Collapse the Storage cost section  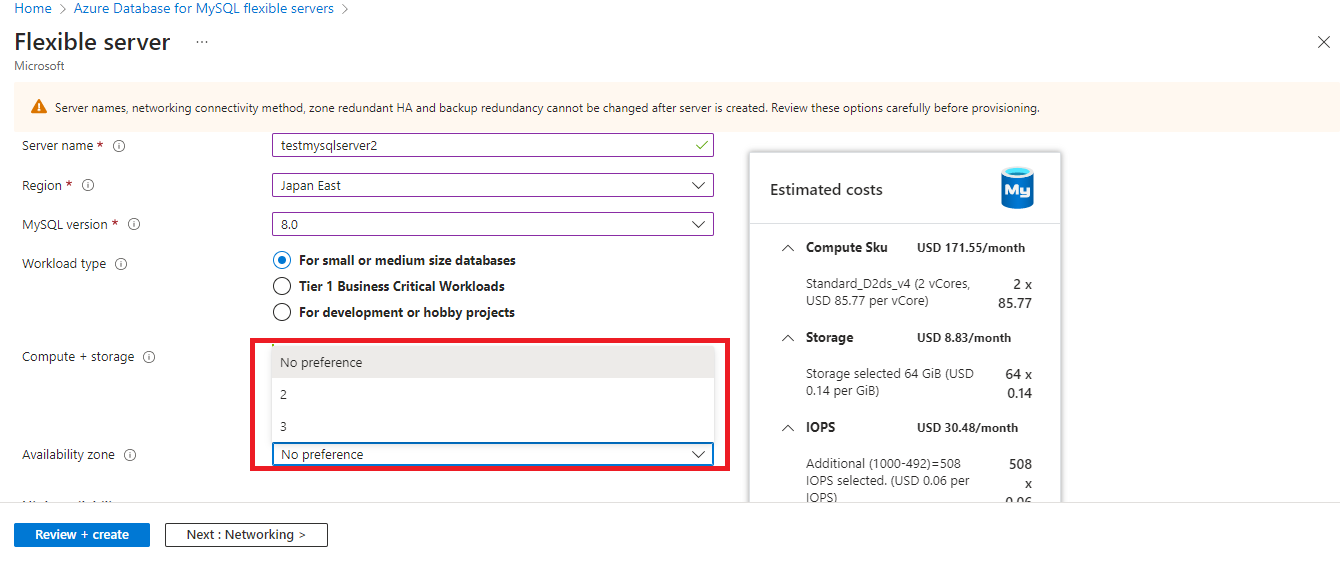click(787, 338)
